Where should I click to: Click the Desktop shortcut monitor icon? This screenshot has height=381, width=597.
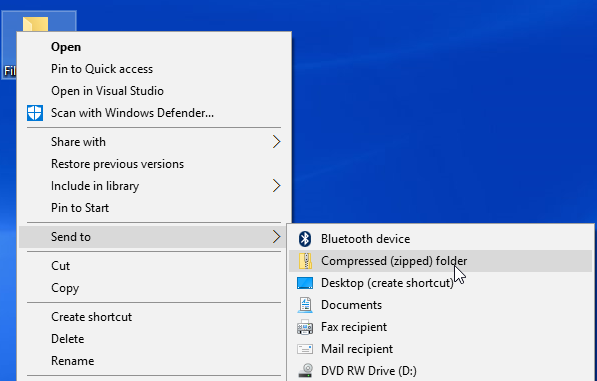[x=305, y=283]
